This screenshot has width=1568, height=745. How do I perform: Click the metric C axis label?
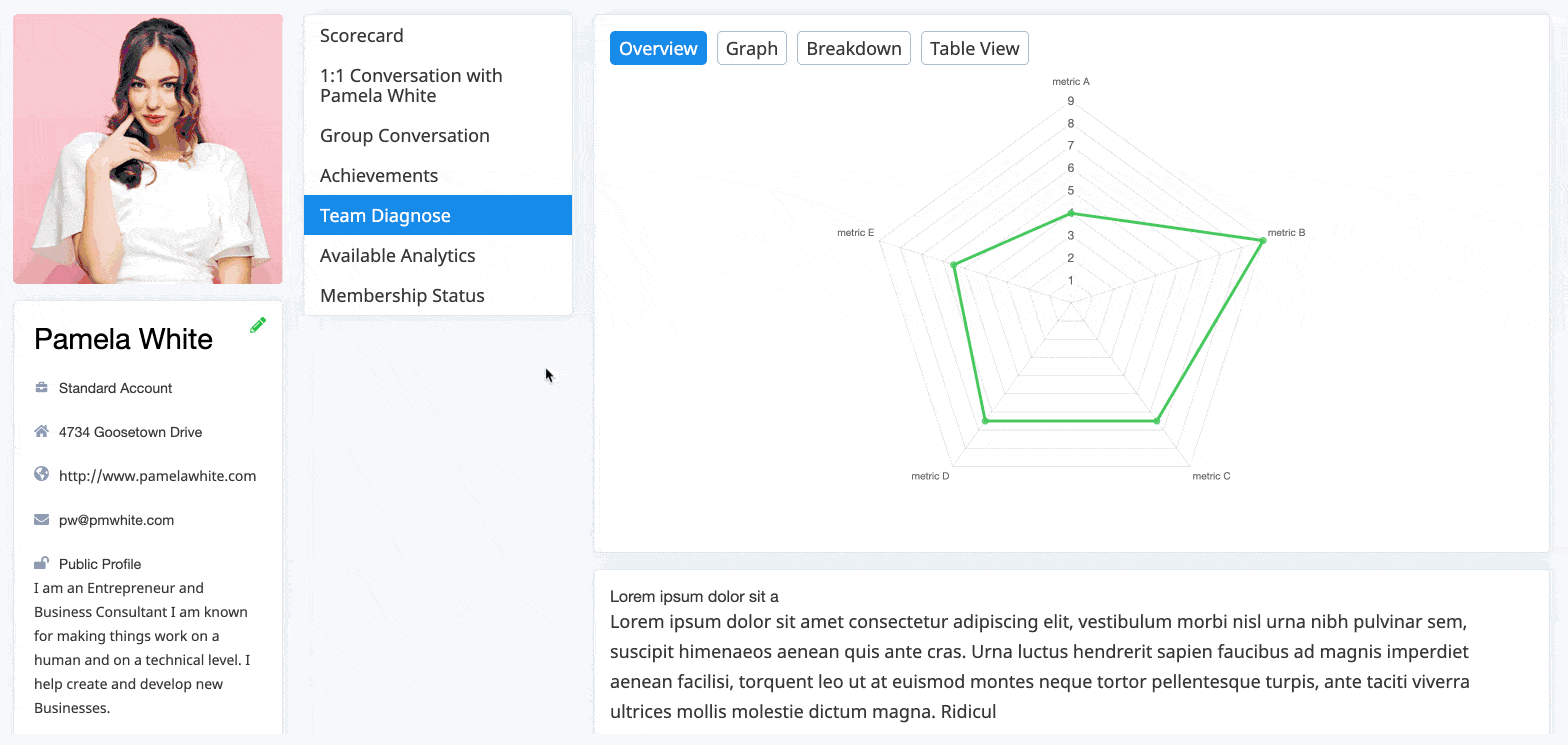click(x=1211, y=476)
